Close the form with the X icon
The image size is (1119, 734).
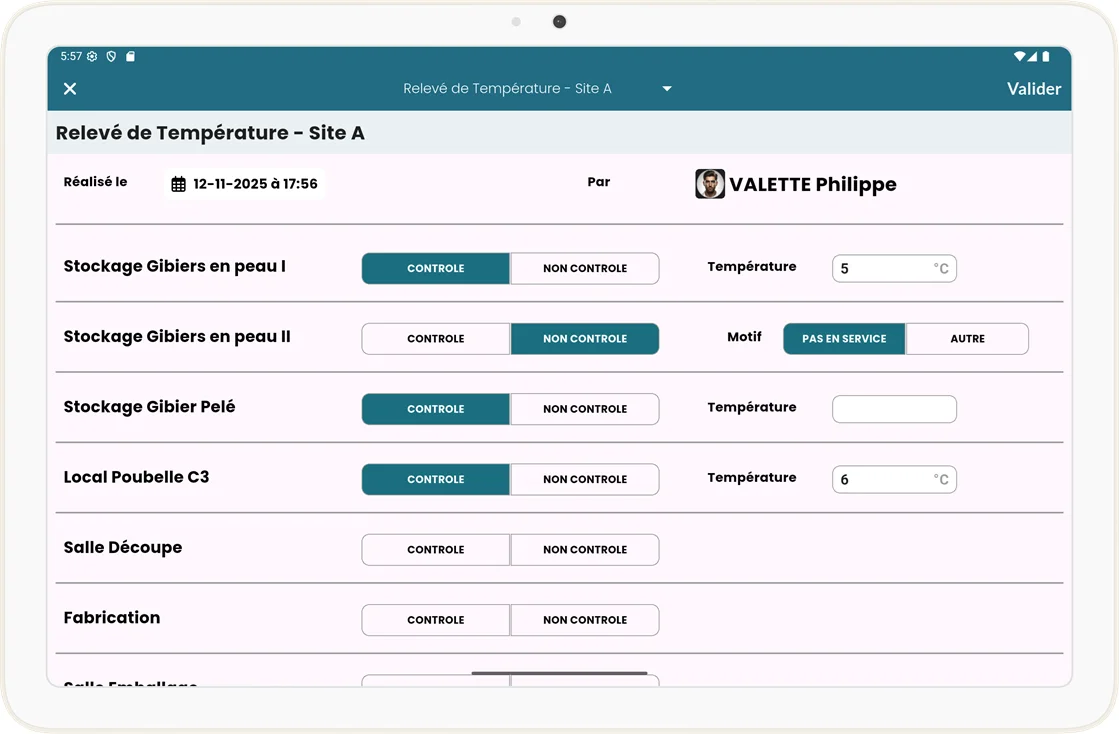[x=70, y=88]
